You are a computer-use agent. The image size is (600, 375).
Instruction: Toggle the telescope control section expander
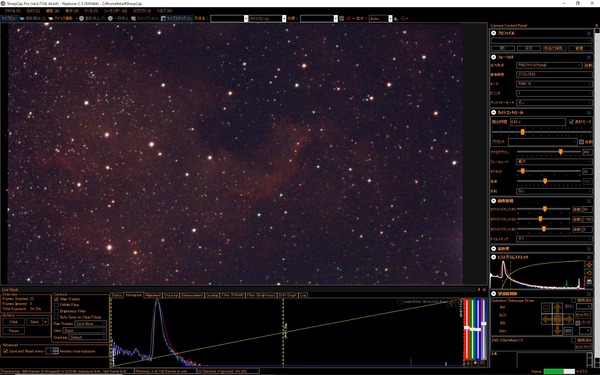pyautogui.click(x=494, y=293)
